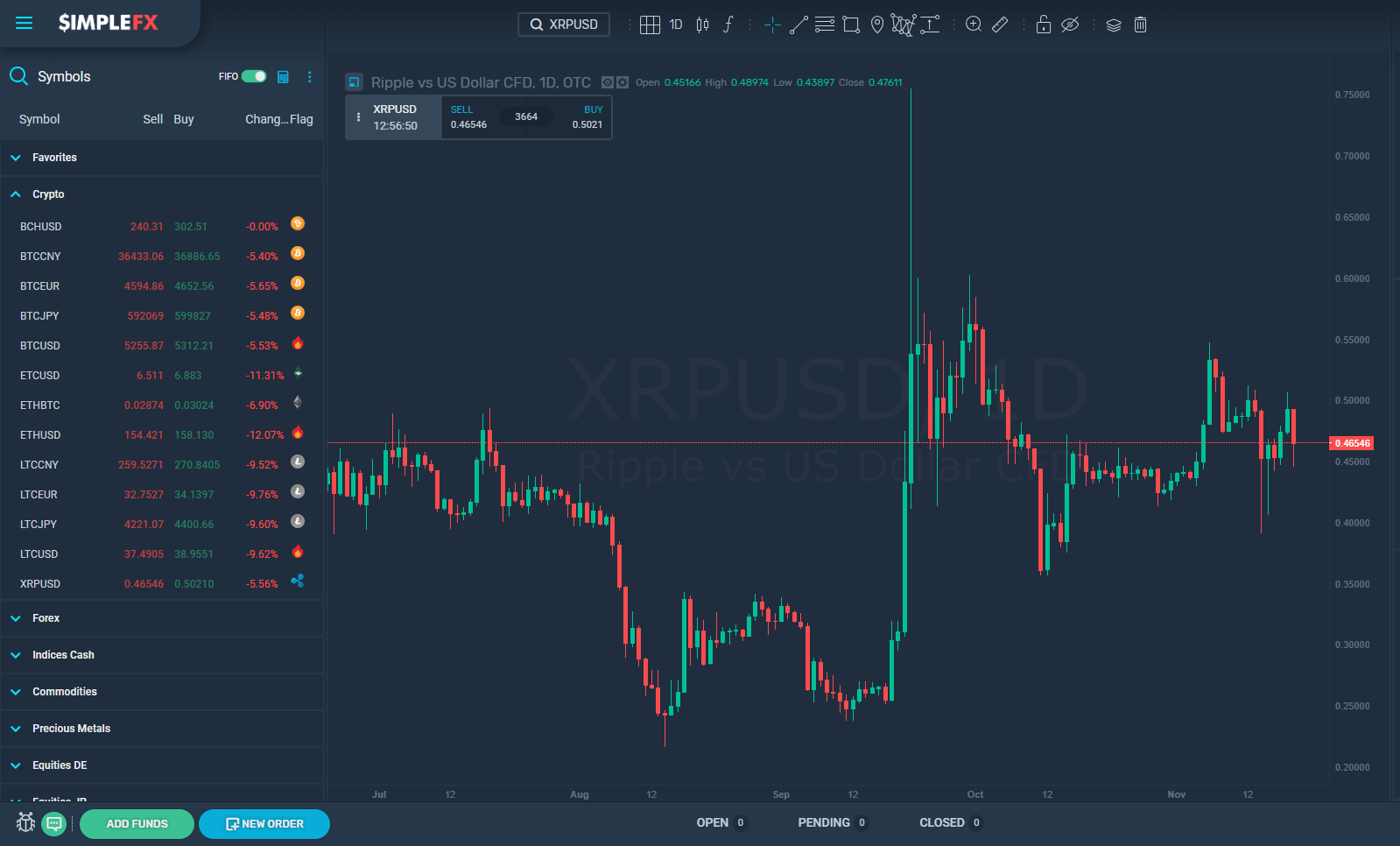Select ETHUSD symbol row
Screen dimensions: 1400x846
[163, 434]
